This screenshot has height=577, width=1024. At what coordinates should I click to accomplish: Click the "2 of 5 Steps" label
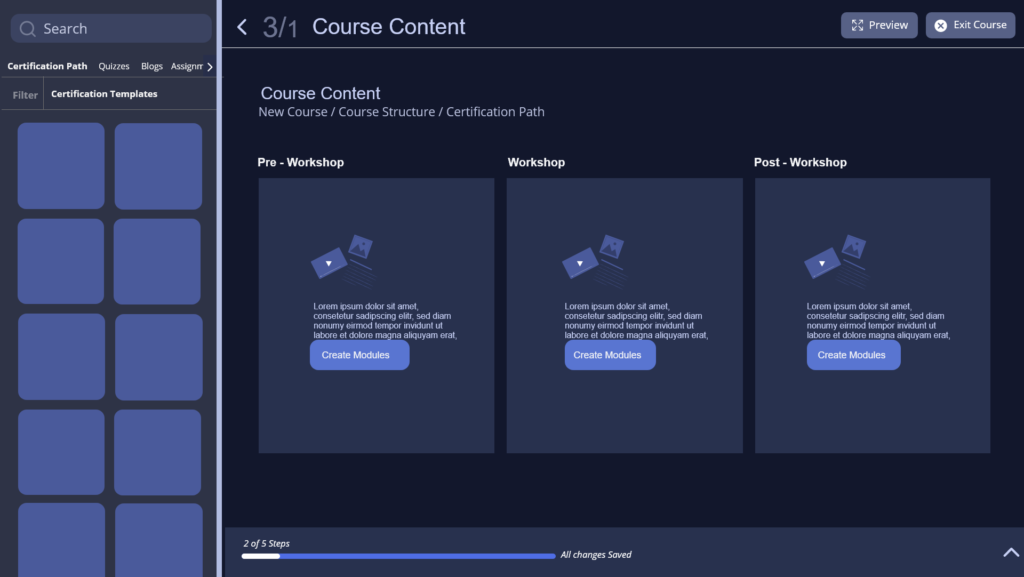(x=266, y=543)
